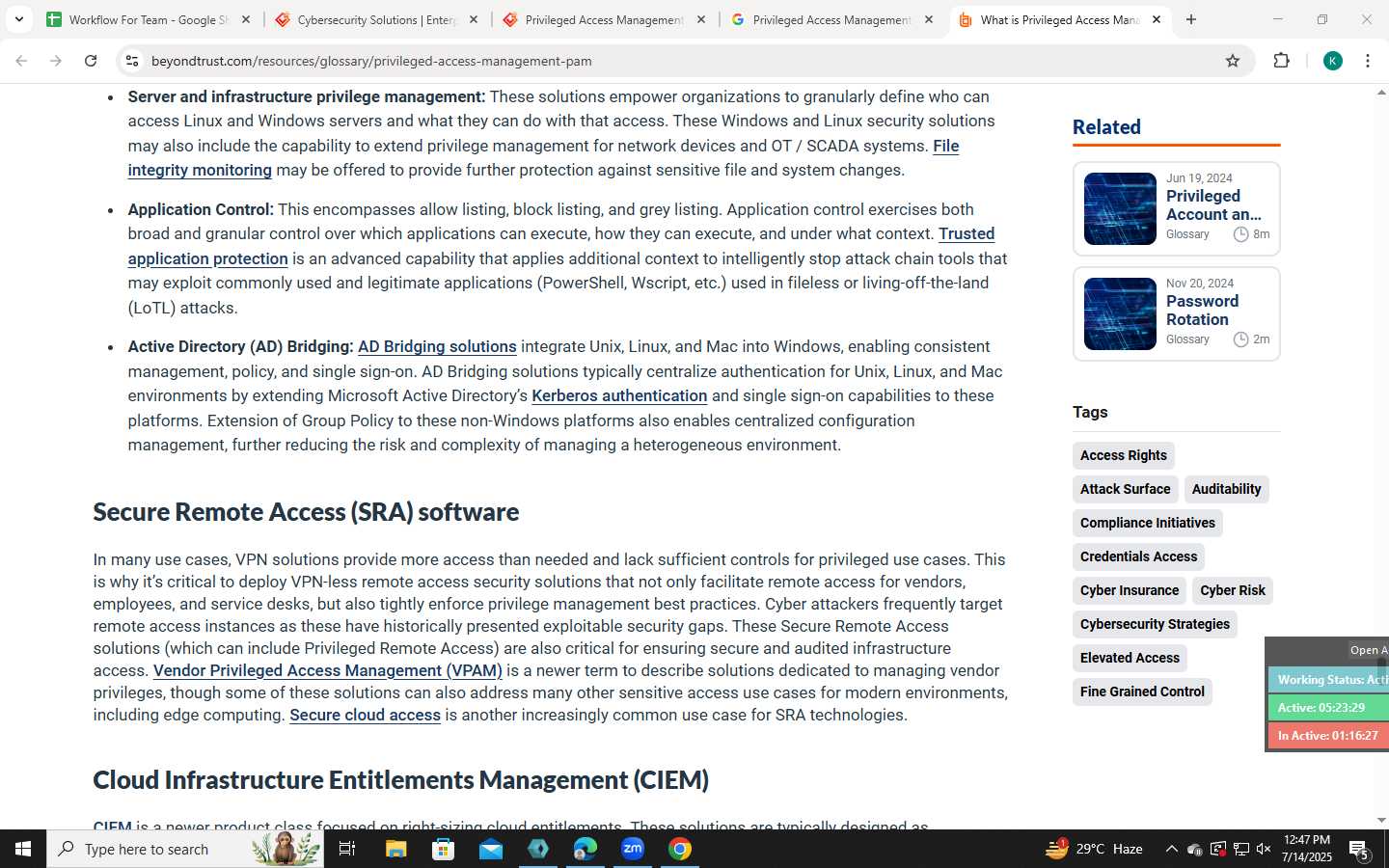Viewport: 1389px width, 868px height.
Task: Open Task View from taskbar
Action: pyautogui.click(x=347, y=849)
